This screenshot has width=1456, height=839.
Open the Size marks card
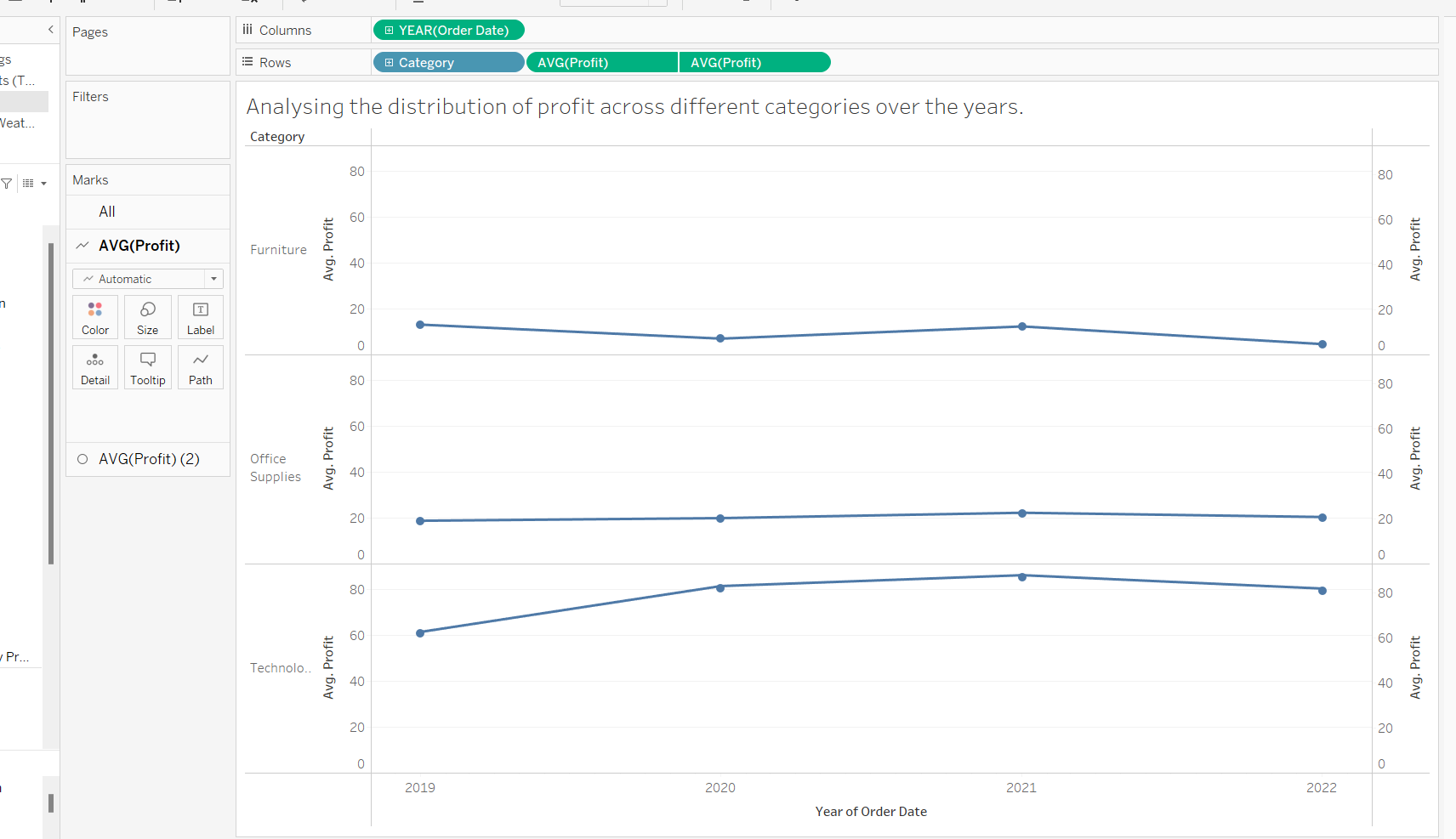tap(148, 317)
